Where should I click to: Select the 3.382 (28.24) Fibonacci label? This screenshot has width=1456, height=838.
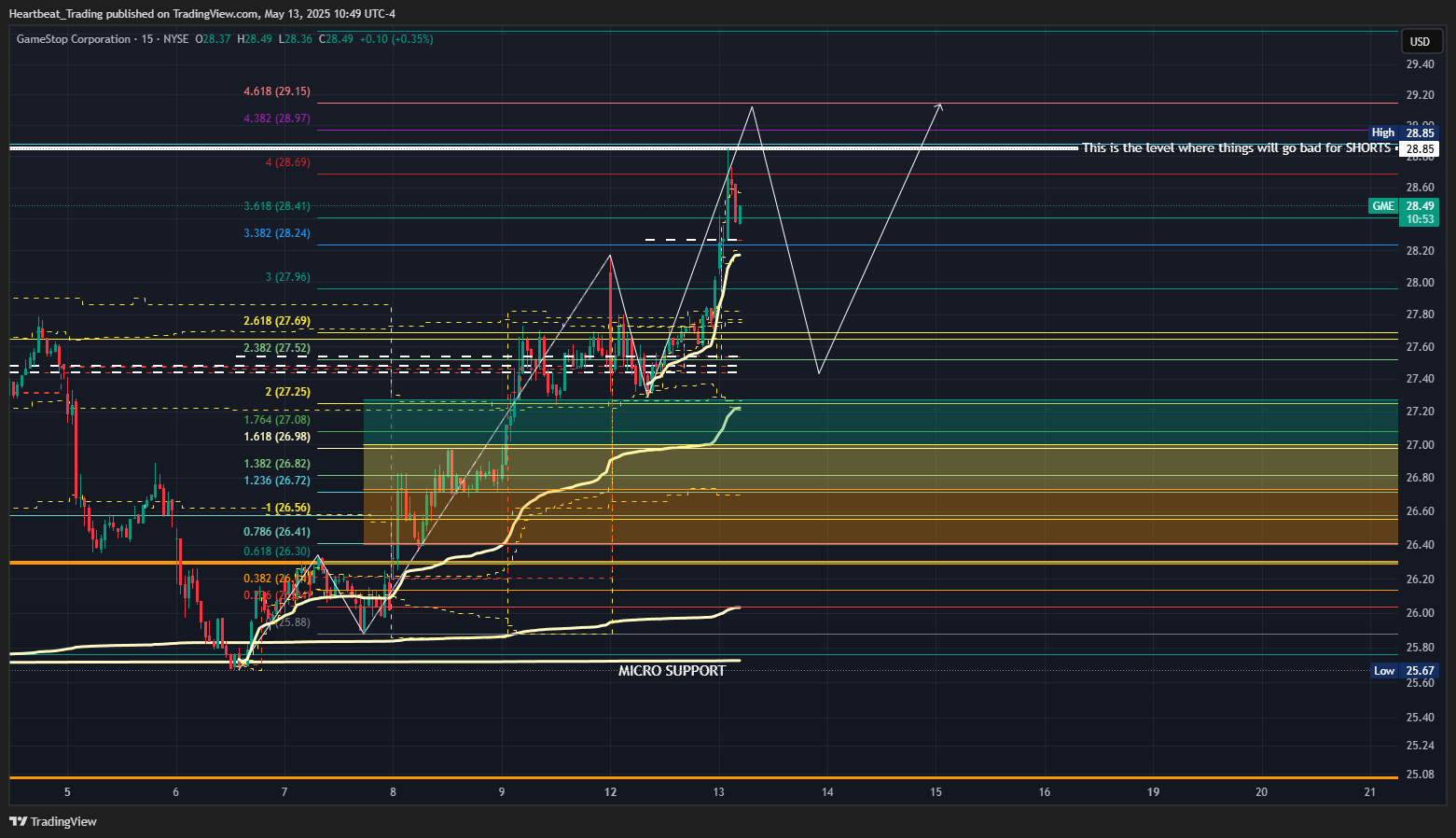point(277,233)
